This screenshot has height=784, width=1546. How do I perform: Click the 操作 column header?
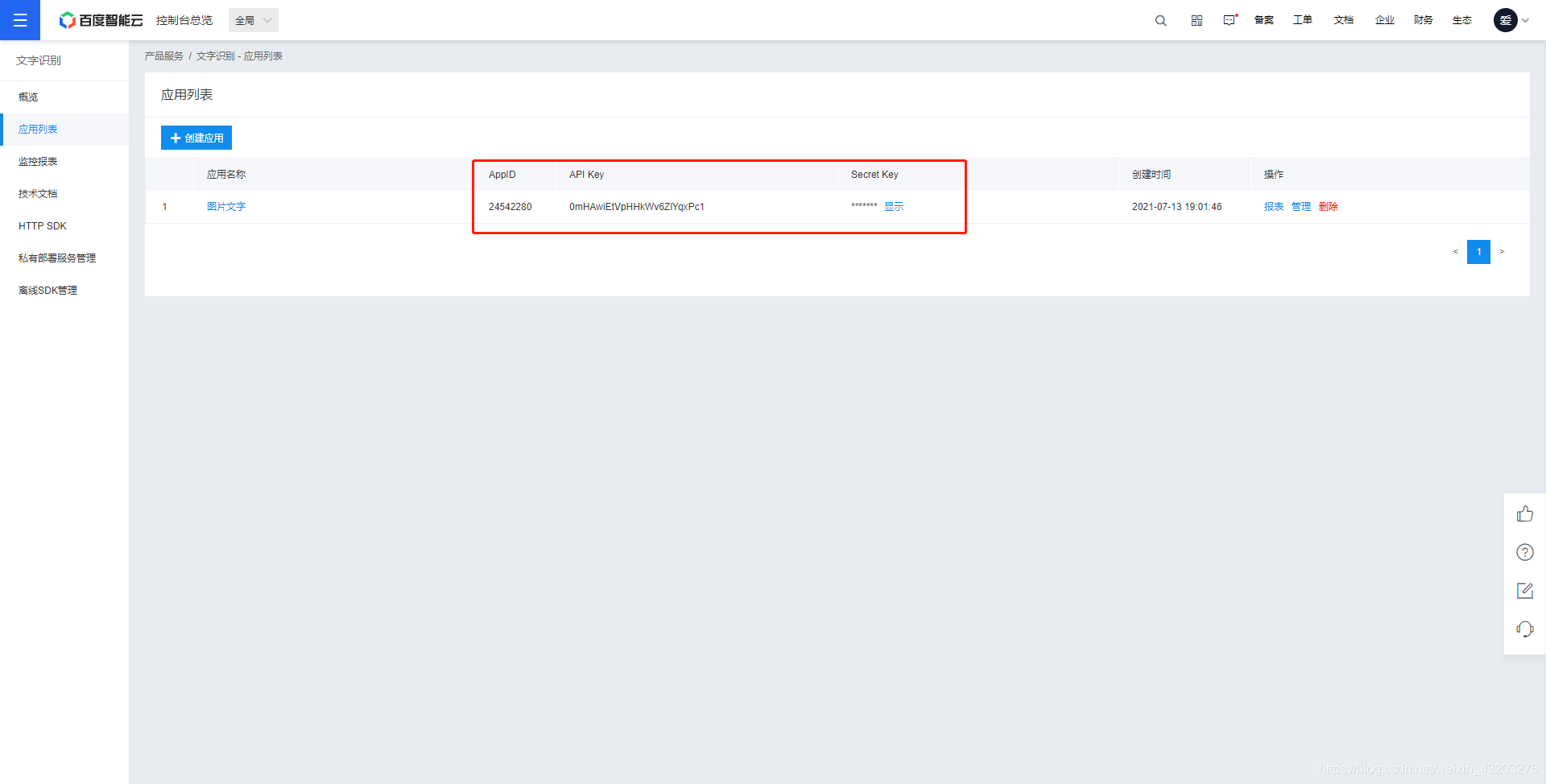click(1274, 175)
